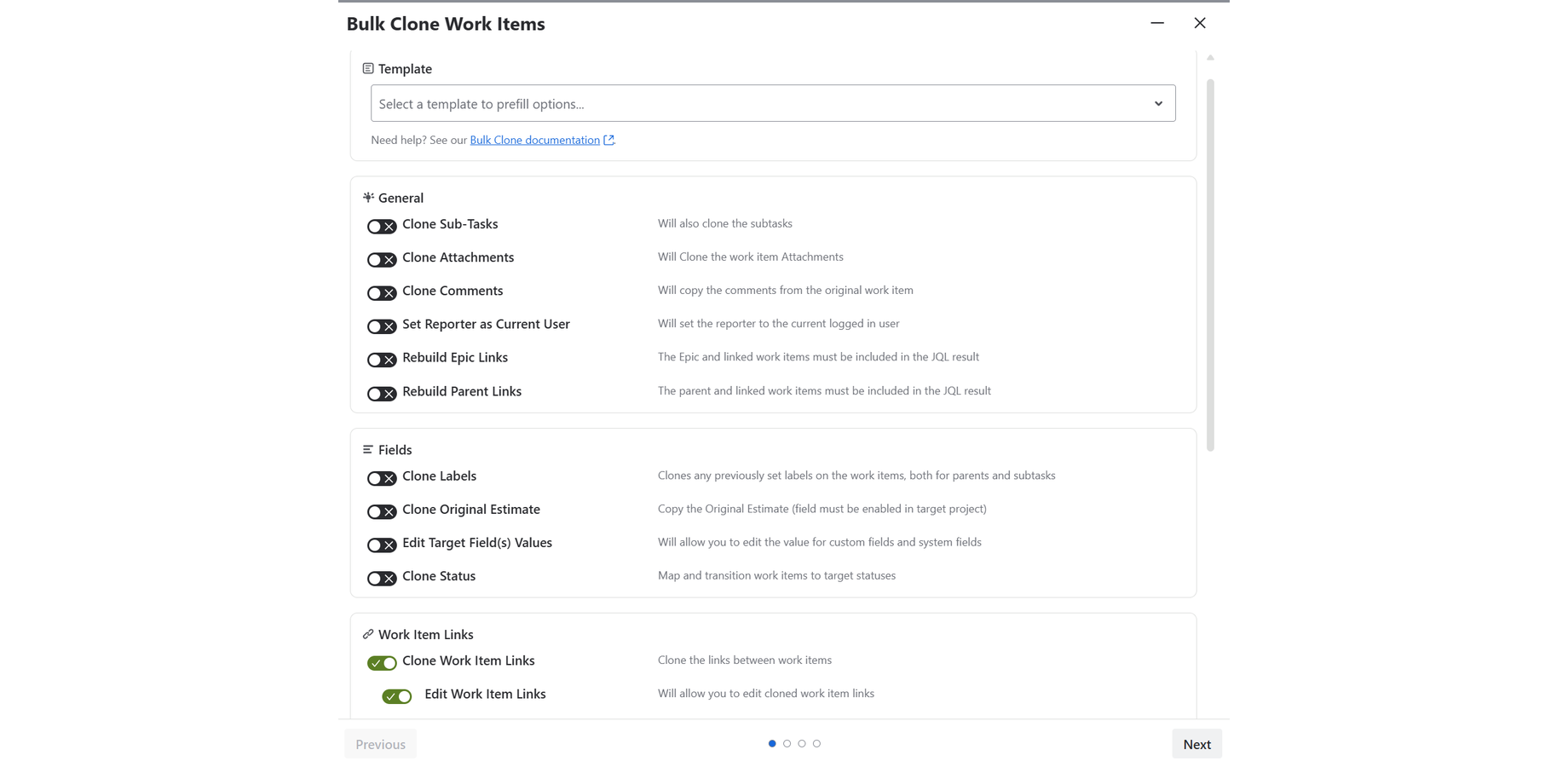This screenshot has height=767, width=1568.
Task: Close the Bulk Clone Work Items dialog
Action: tap(1200, 23)
